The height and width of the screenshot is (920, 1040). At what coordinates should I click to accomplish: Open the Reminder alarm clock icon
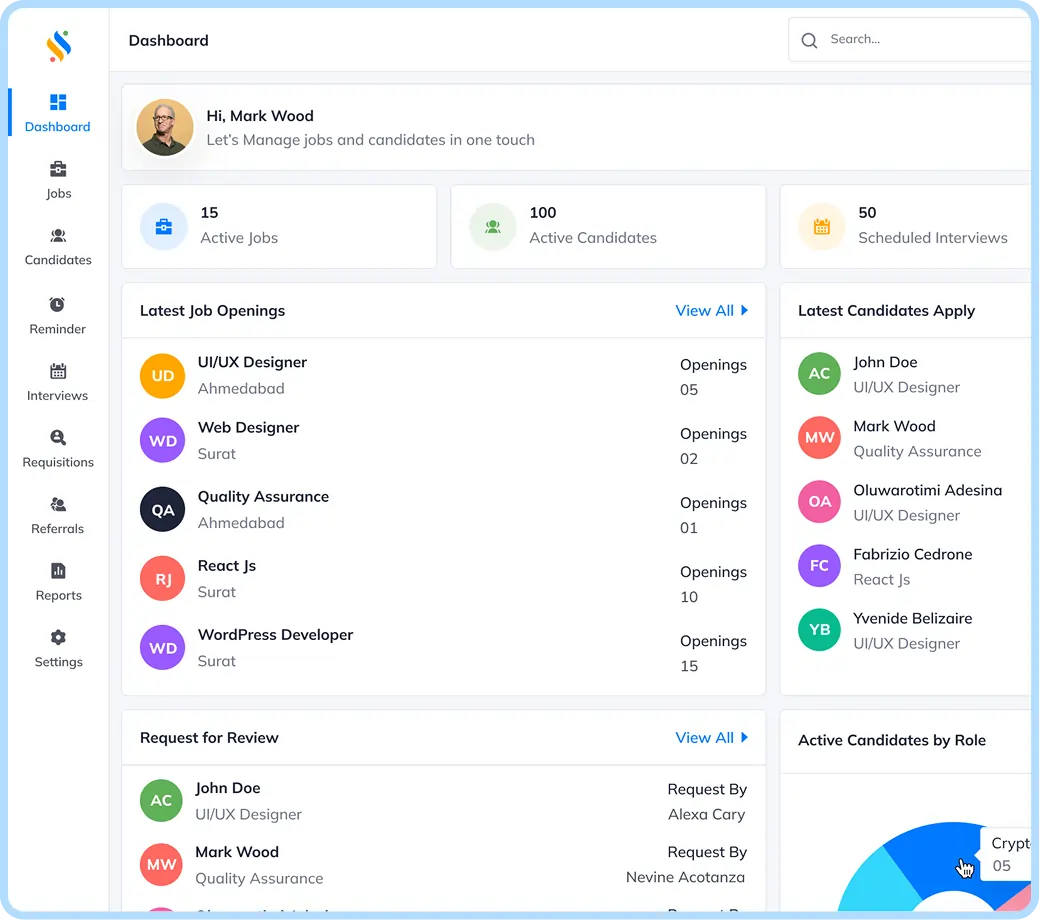(58, 304)
